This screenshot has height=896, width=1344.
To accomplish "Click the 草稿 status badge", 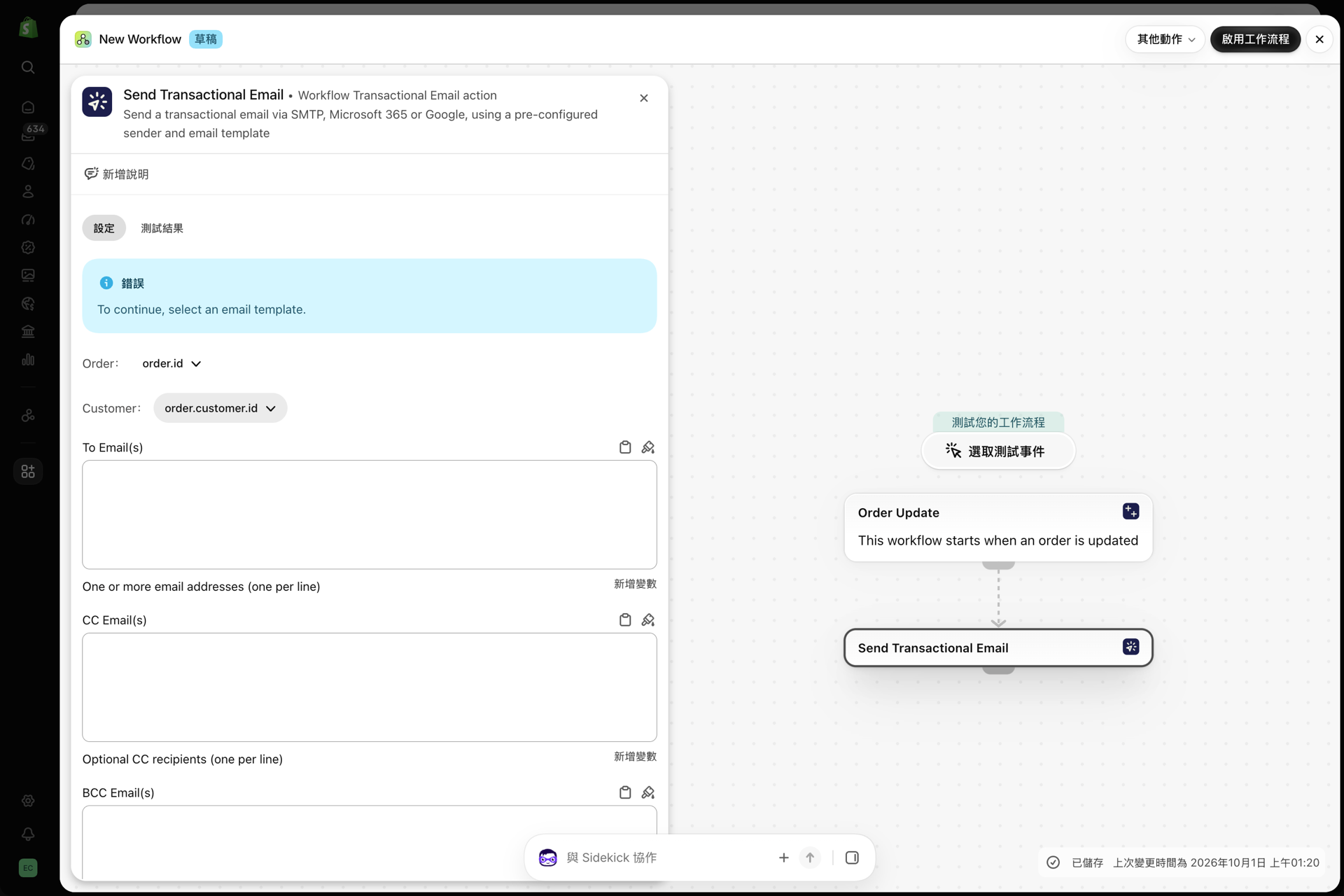I will 206,39.
